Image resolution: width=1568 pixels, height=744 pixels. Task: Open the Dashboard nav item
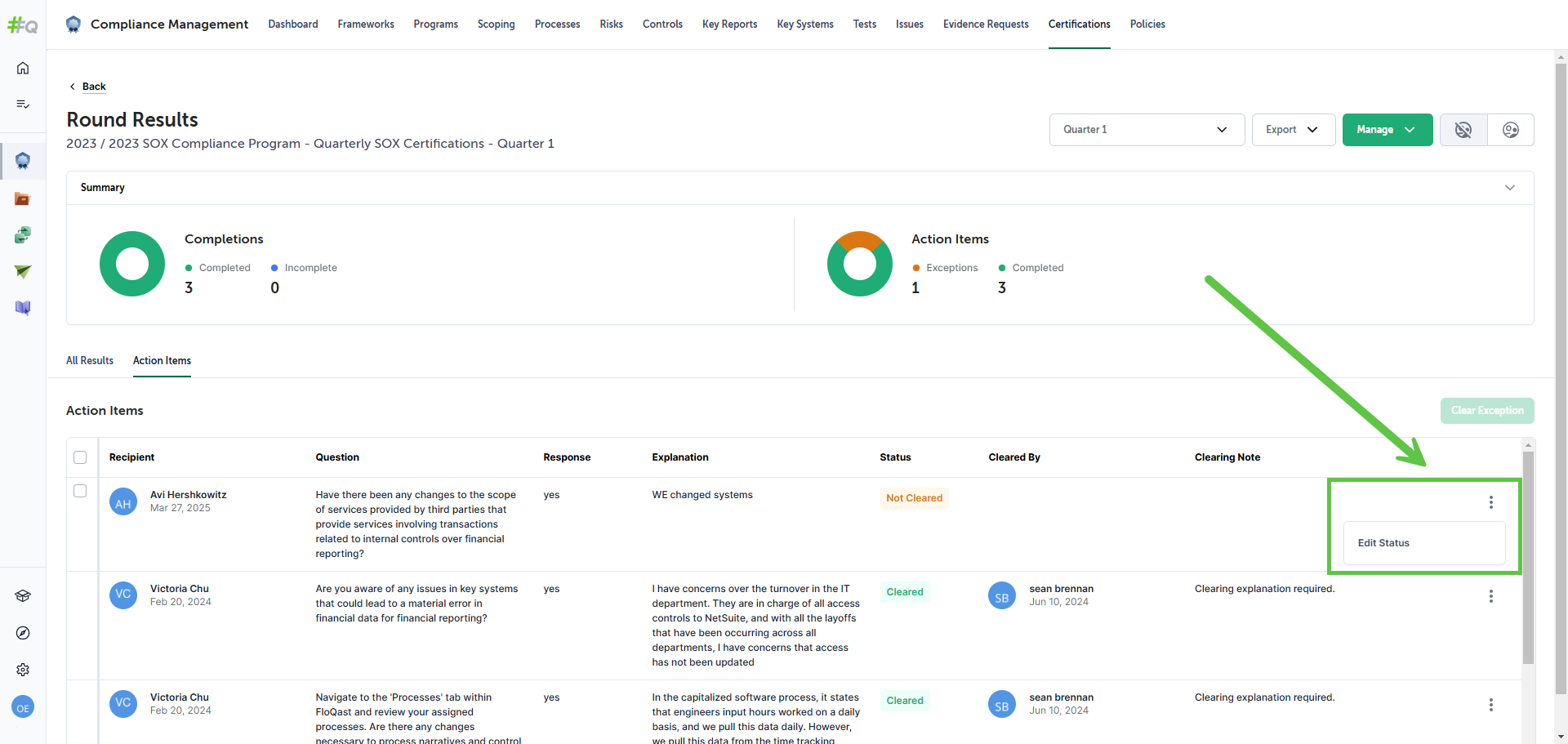(x=293, y=25)
